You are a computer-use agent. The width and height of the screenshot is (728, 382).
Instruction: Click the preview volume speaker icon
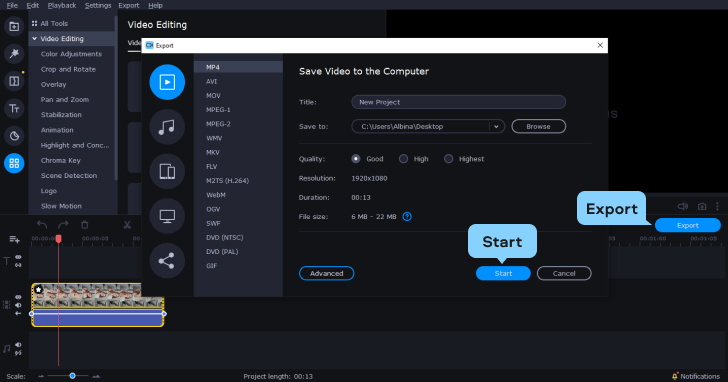[x=682, y=206]
